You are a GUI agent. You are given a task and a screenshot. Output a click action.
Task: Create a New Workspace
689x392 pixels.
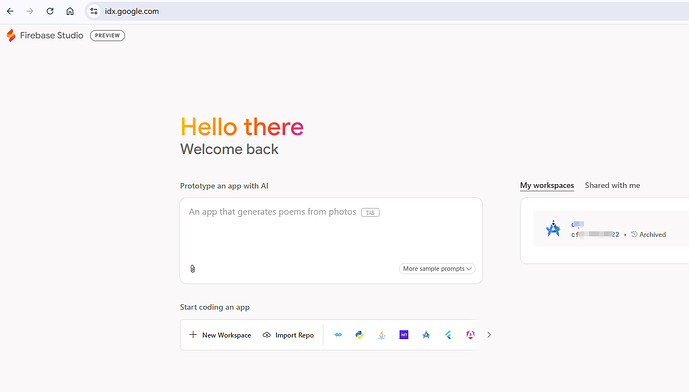[x=220, y=335]
